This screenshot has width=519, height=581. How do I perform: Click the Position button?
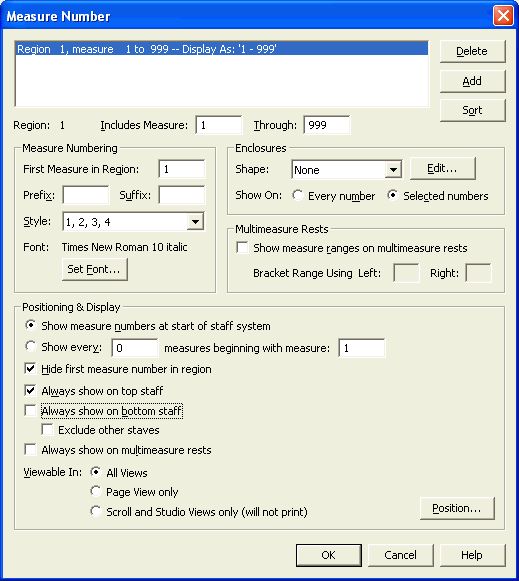pos(457,508)
